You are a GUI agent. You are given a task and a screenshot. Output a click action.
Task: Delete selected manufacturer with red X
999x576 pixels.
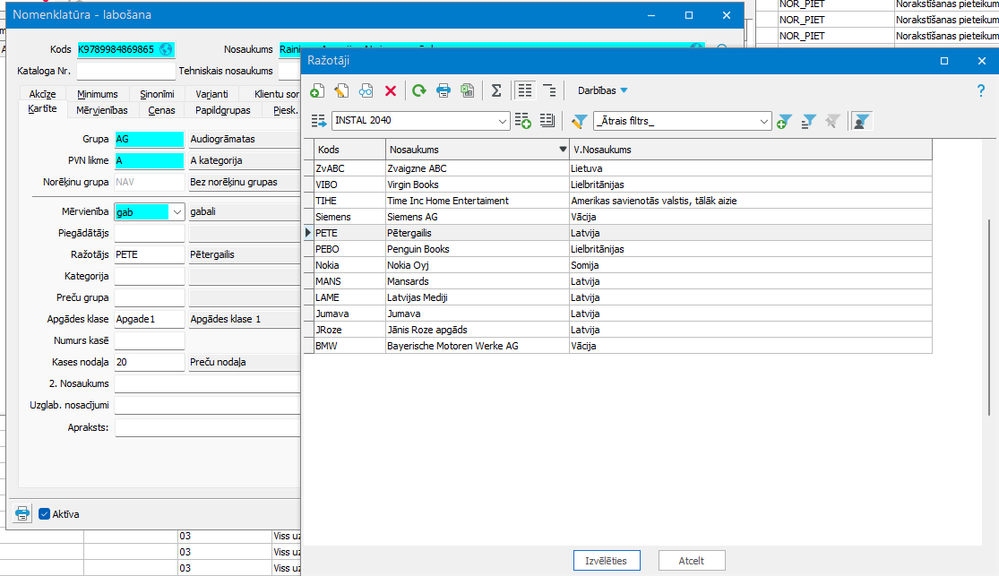[x=391, y=91]
